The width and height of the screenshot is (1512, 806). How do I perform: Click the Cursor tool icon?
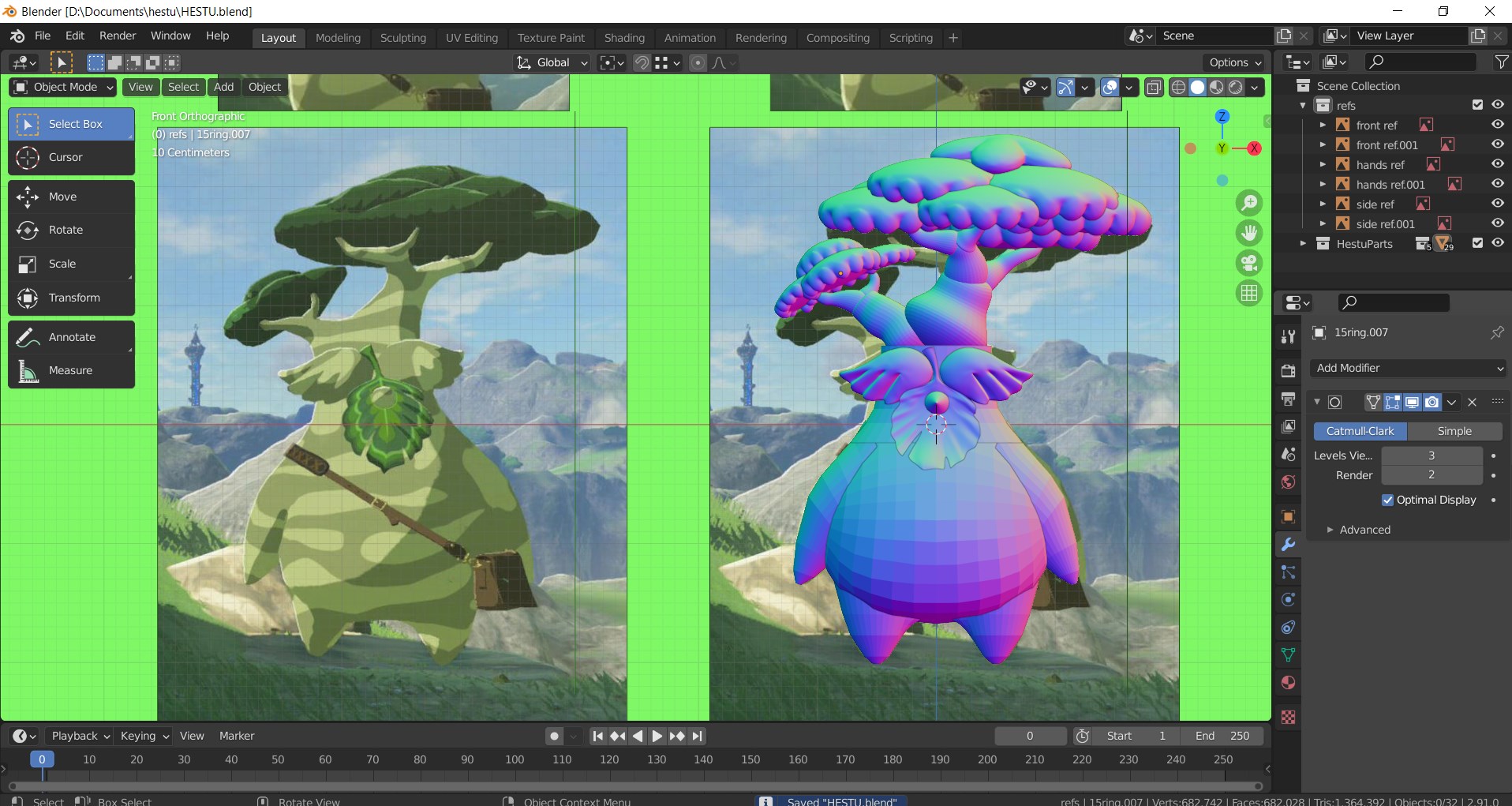click(x=28, y=157)
